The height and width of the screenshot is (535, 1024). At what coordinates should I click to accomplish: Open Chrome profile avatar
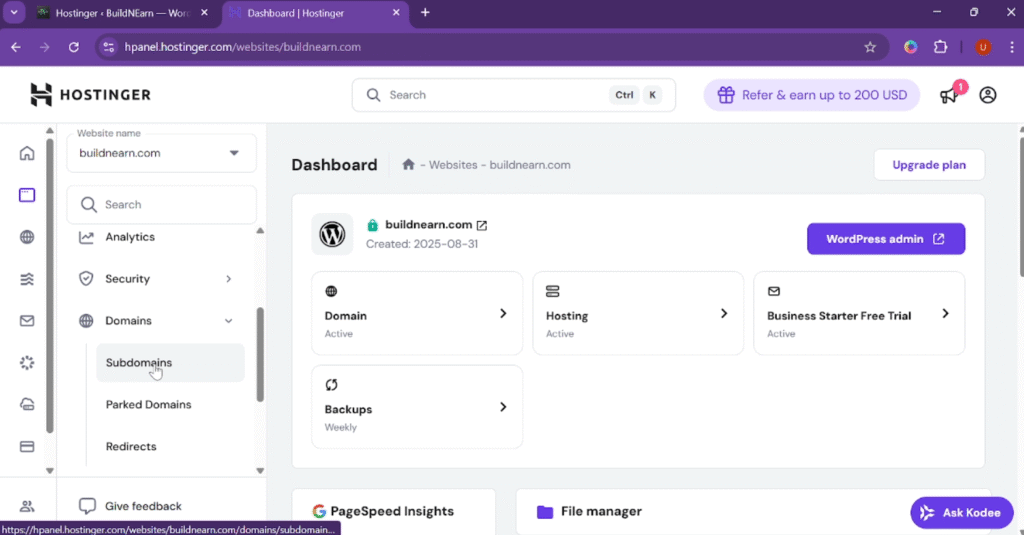(x=983, y=47)
